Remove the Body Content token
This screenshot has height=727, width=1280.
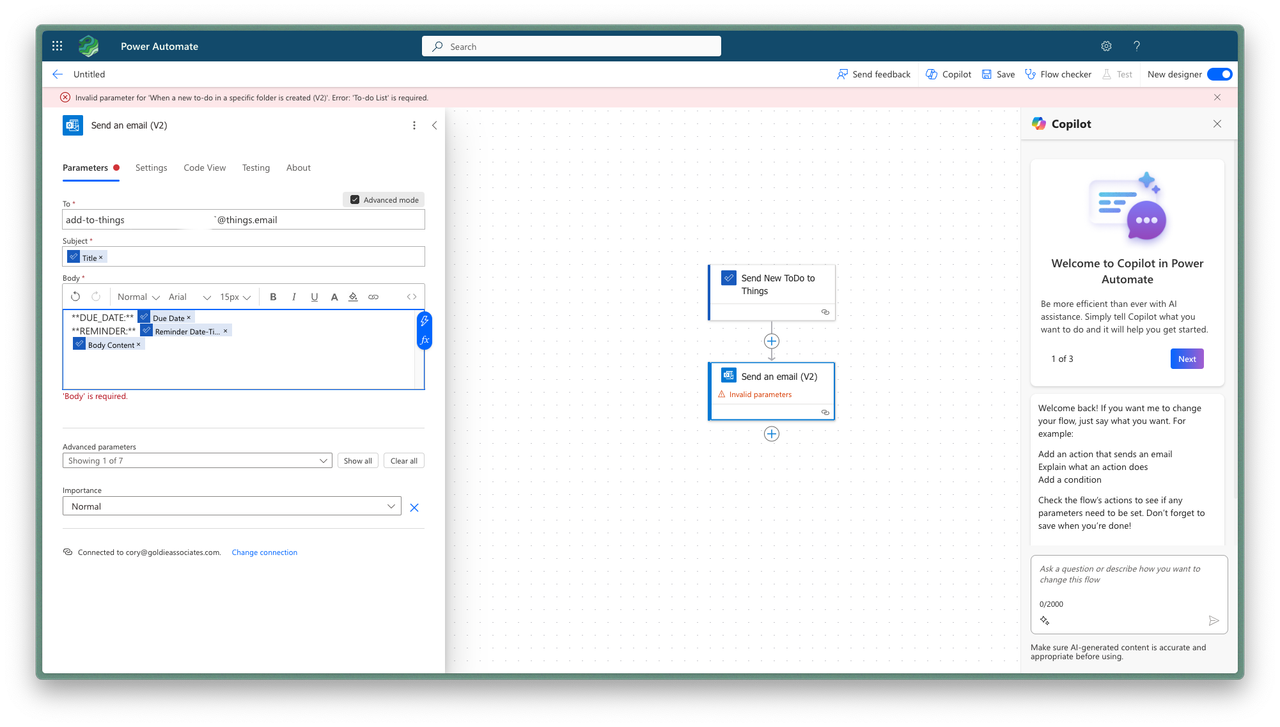[x=139, y=345]
